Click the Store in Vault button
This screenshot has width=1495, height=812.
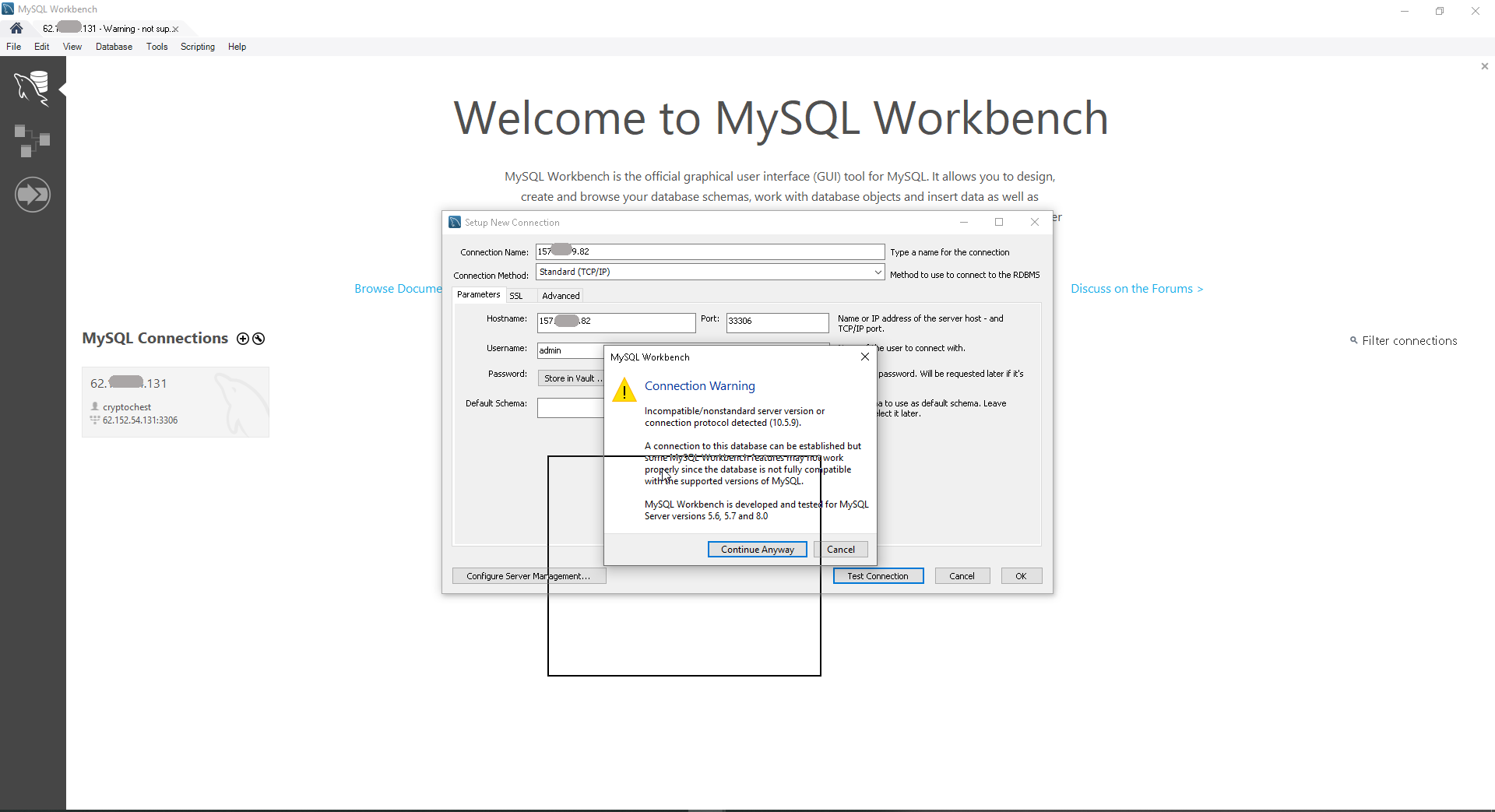point(572,378)
